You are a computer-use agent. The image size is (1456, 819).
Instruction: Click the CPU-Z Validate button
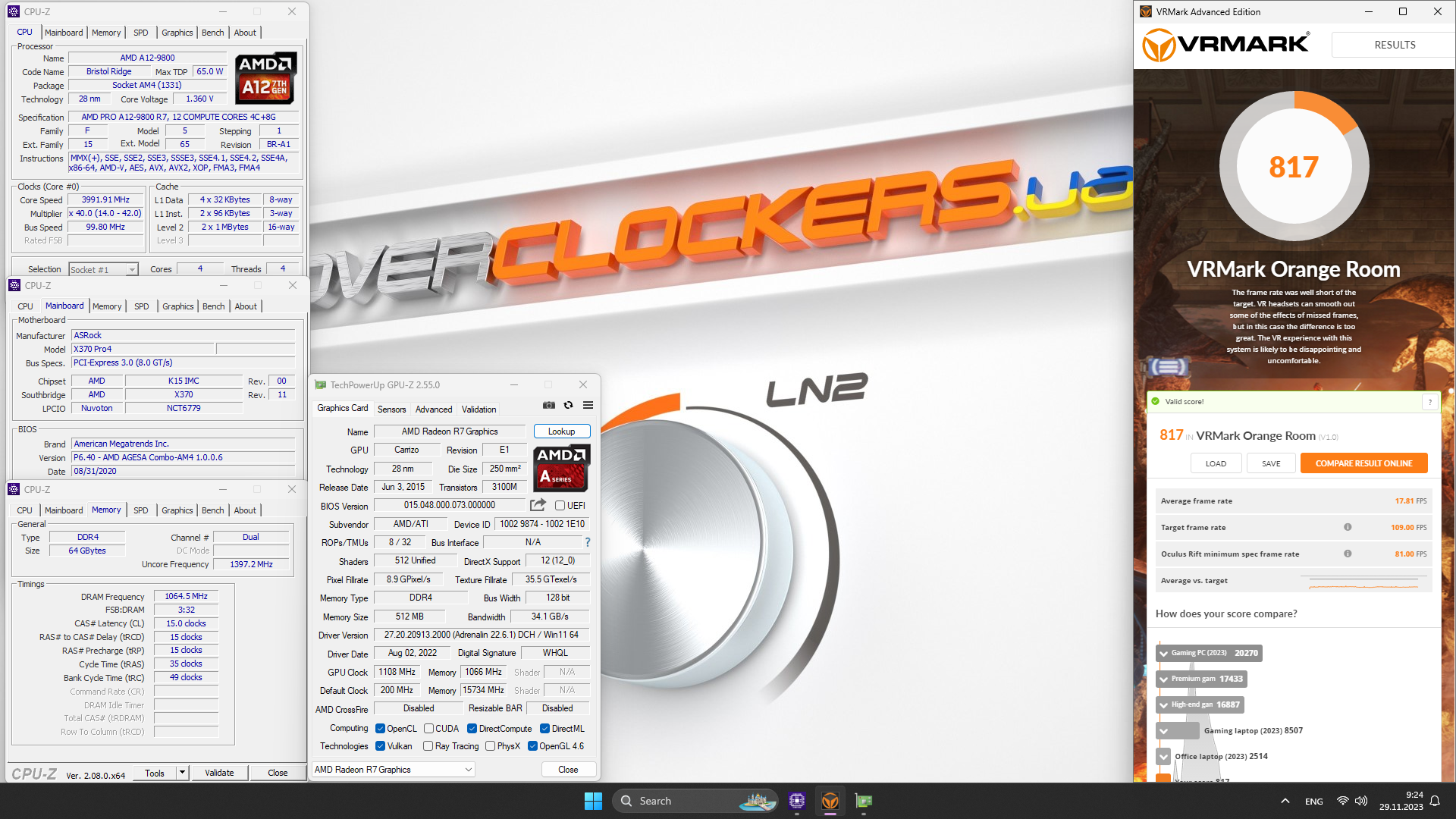[x=219, y=773]
